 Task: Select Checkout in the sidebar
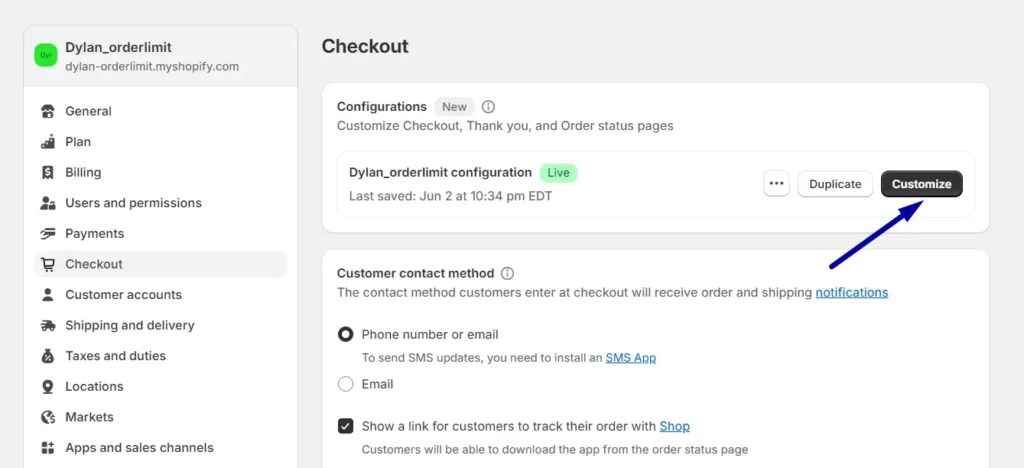160,264
